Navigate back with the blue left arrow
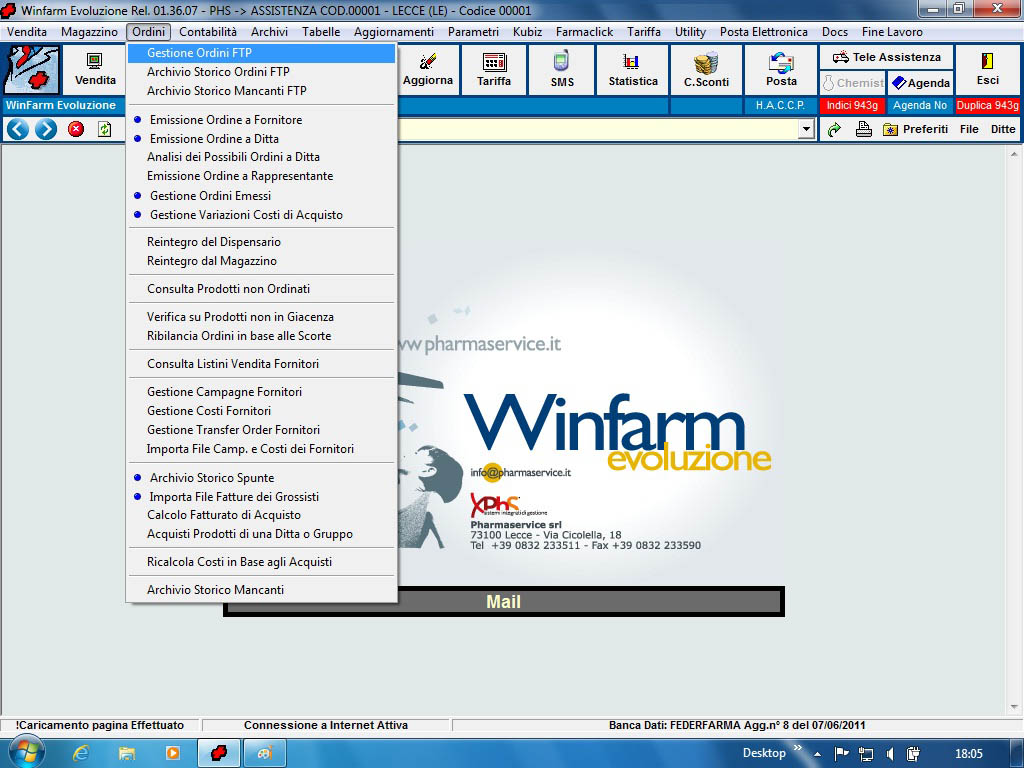The height and width of the screenshot is (768, 1024). tap(17, 129)
